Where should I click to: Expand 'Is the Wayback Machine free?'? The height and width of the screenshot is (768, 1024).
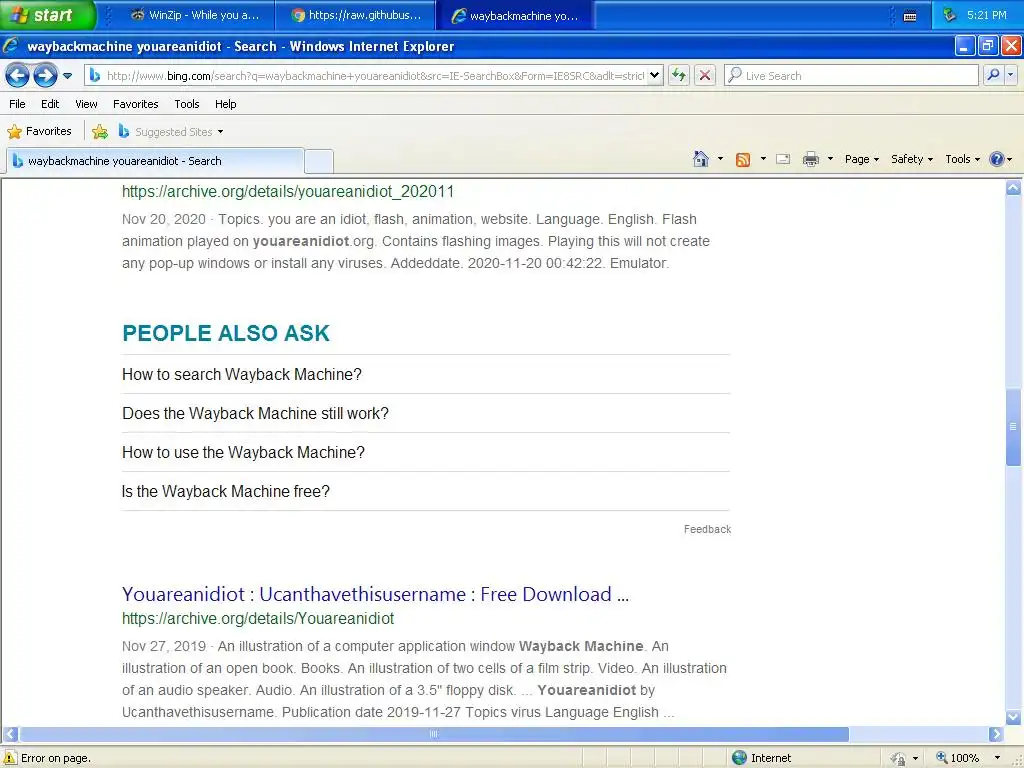(425, 491)
